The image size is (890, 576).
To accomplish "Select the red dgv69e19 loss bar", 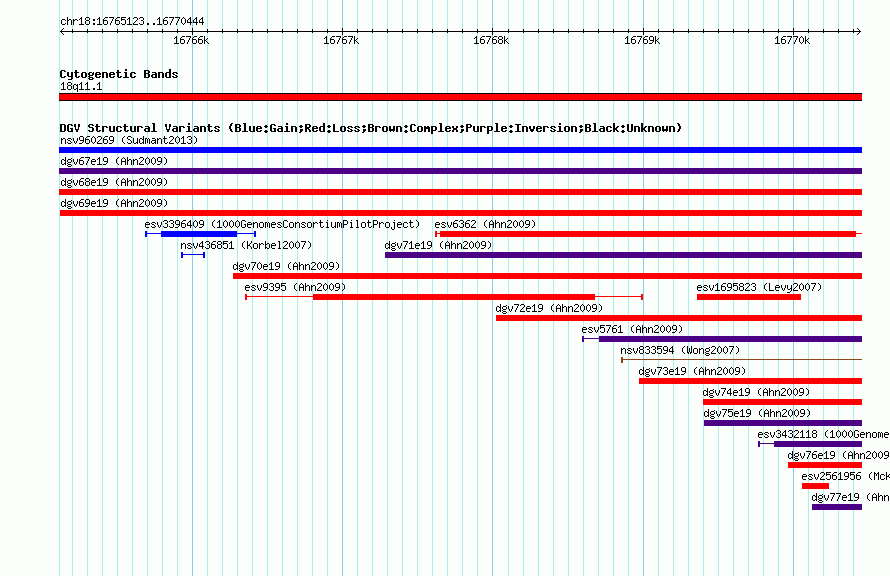I will click(x=460, y=213).
